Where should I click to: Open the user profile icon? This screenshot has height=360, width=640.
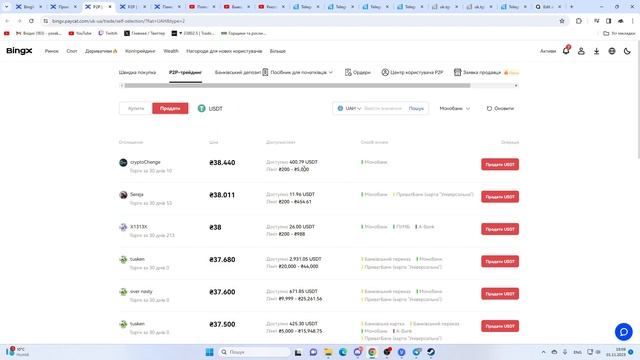(581, 51)
